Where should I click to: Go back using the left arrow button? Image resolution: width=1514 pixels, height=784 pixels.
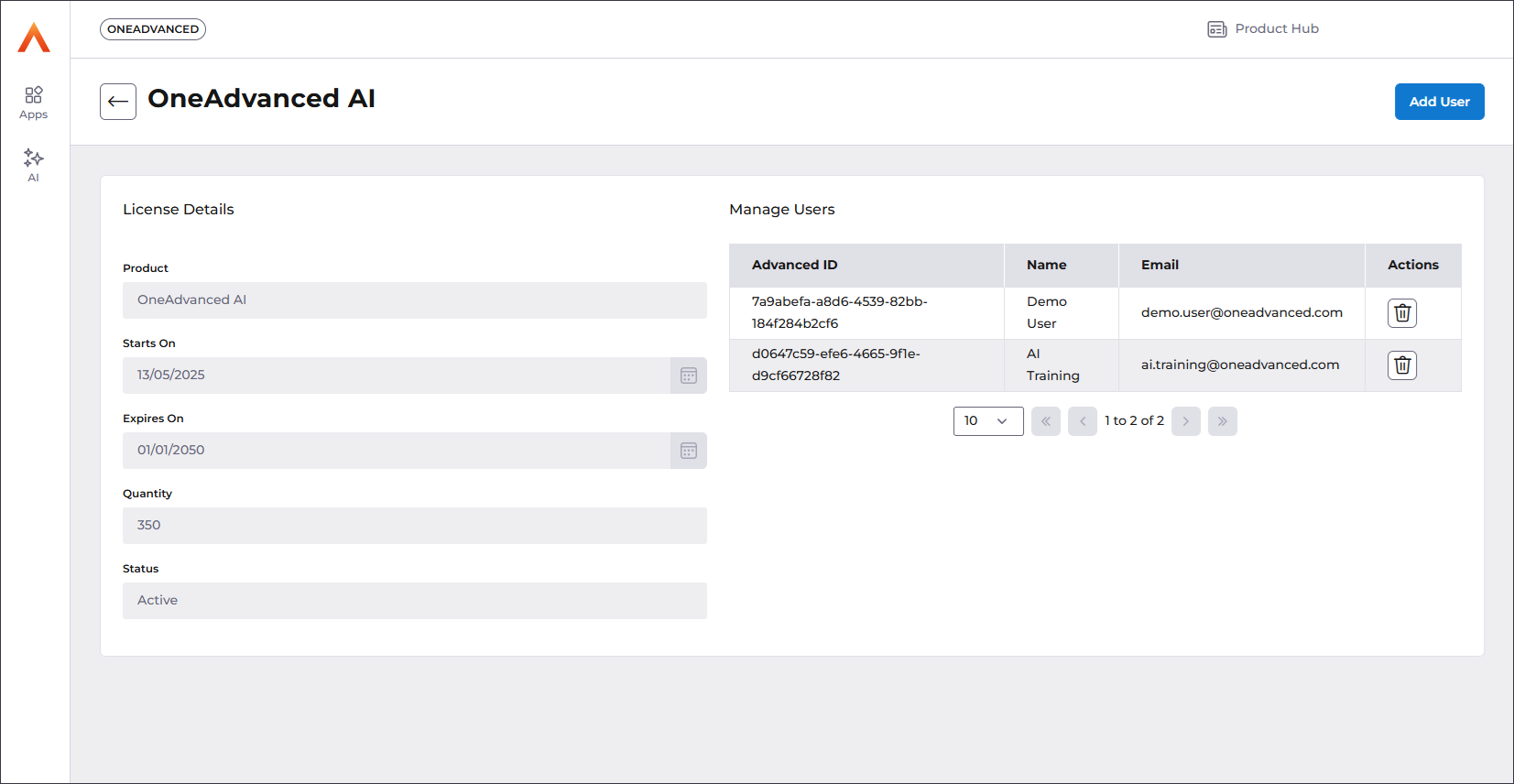click(118, 102)
